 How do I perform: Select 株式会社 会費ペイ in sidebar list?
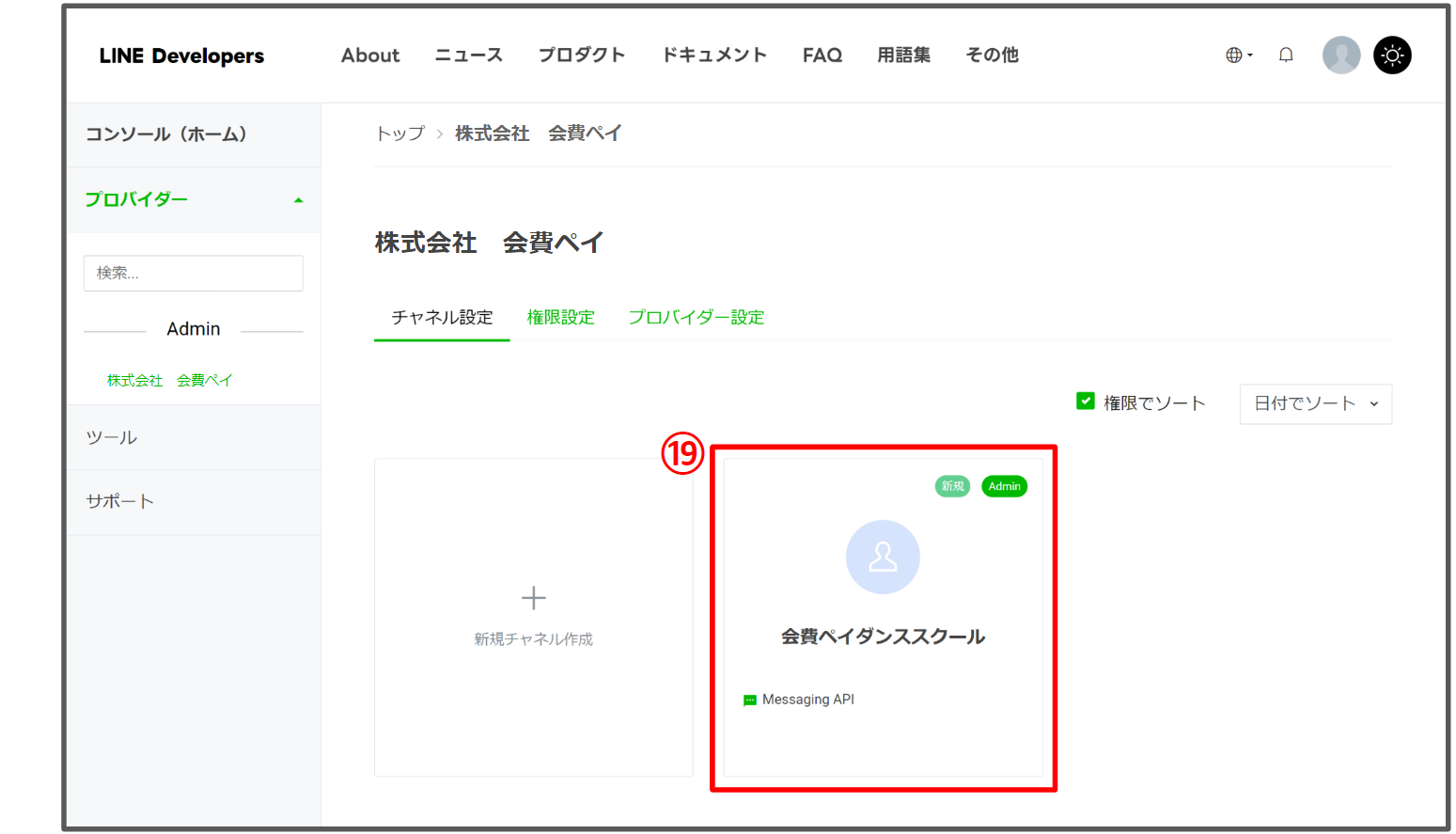click(x=169, y=381)
